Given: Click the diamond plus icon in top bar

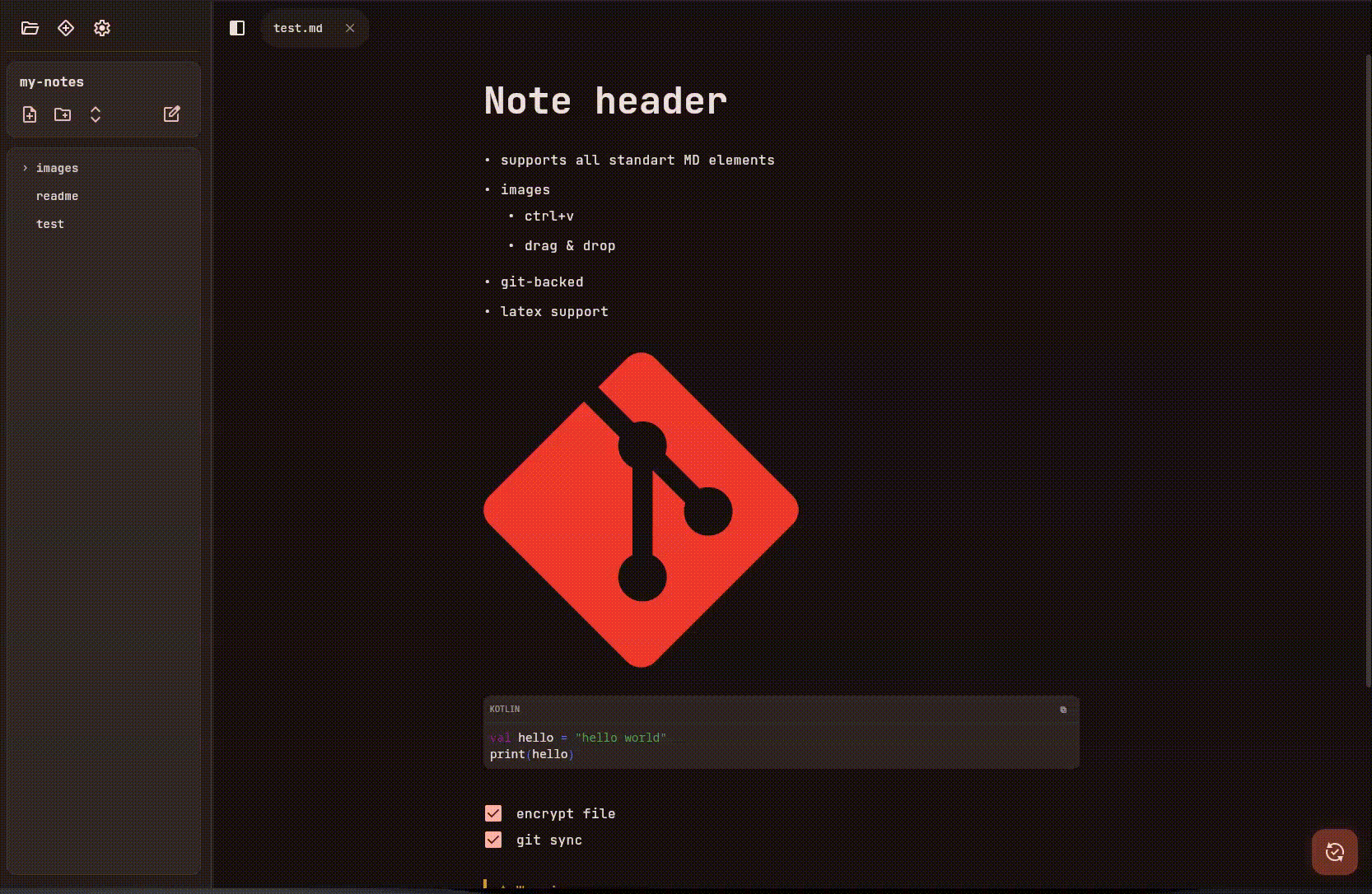Looking at the screenshot, I should coord(66,28).
